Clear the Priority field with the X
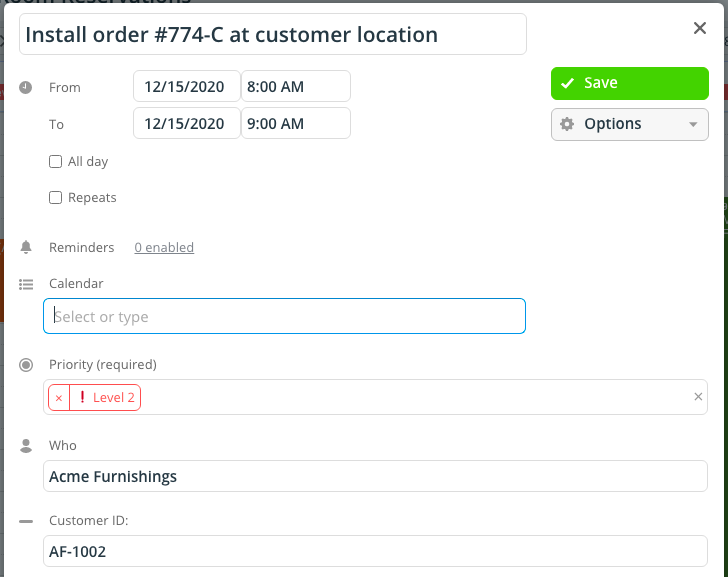Viewport: 728px width, 577px height. tap(698, 397)
